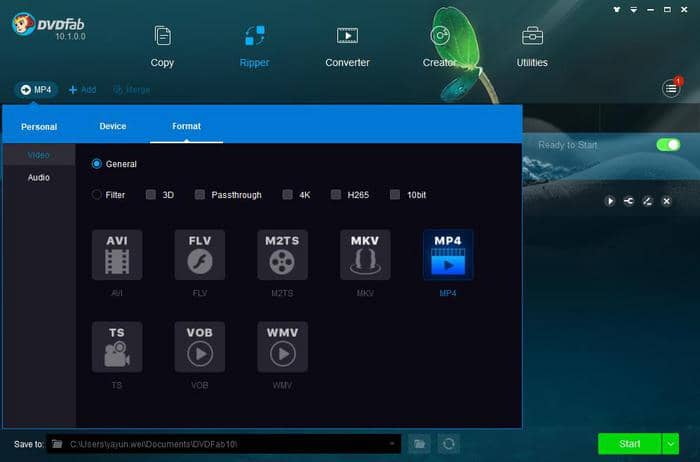The image size is (700, 462).
Task: Choose the MKV output format
Action: [x=365, y=255]
